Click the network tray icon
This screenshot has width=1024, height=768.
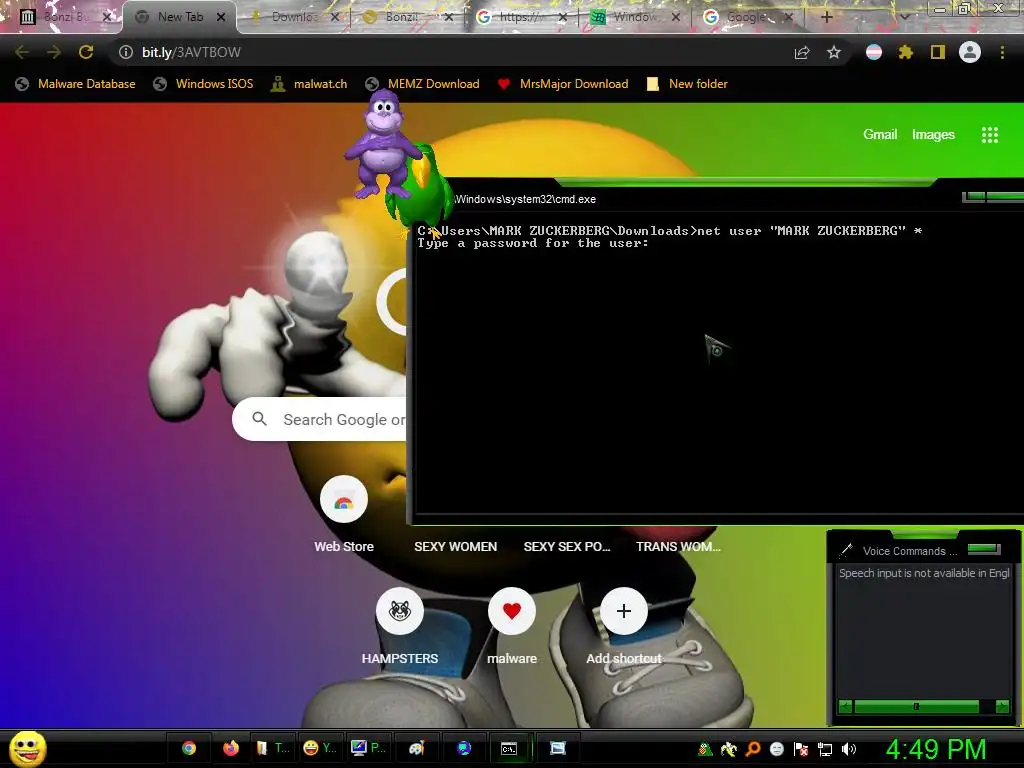825,749
